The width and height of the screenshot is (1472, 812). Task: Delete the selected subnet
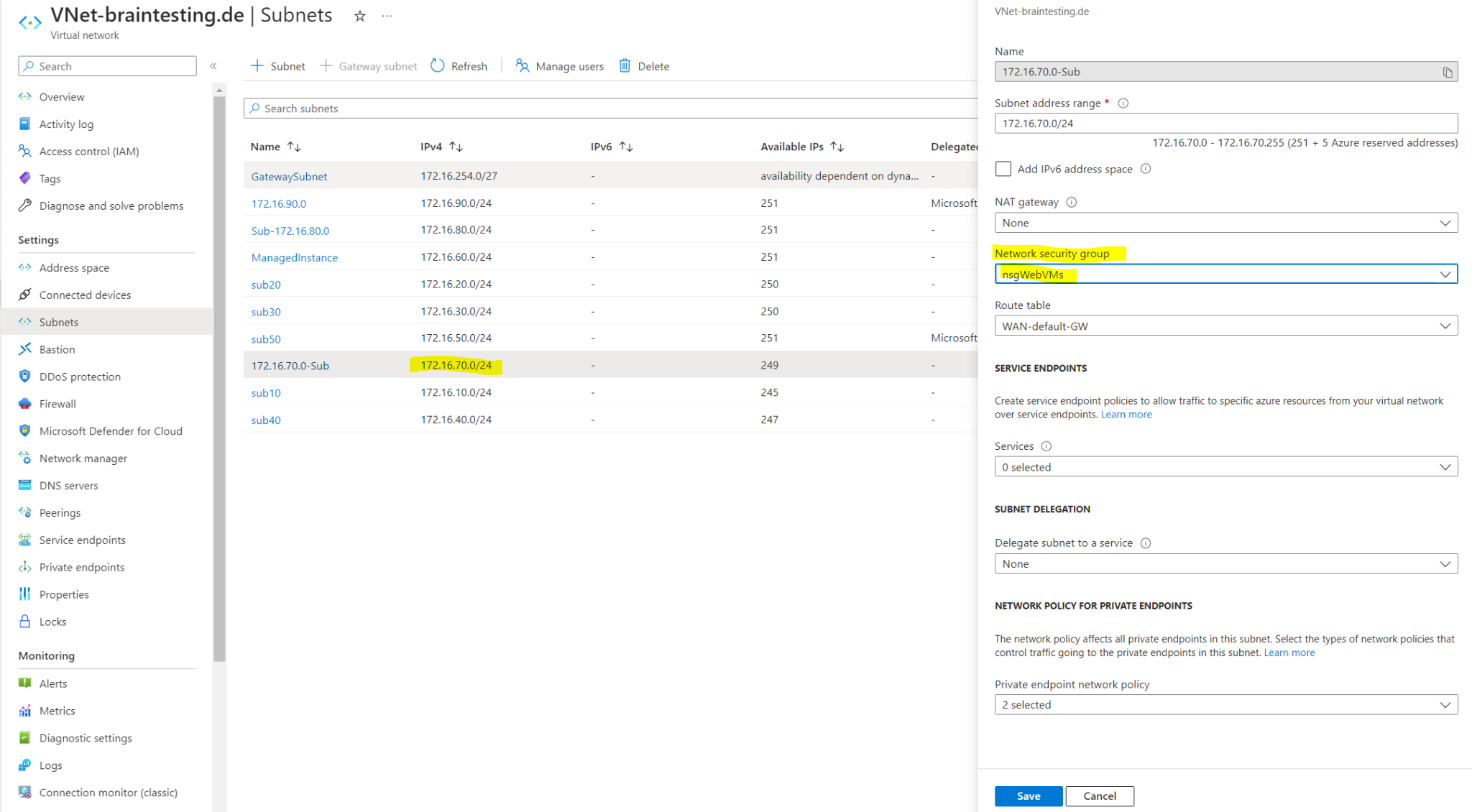click(644, 65)
